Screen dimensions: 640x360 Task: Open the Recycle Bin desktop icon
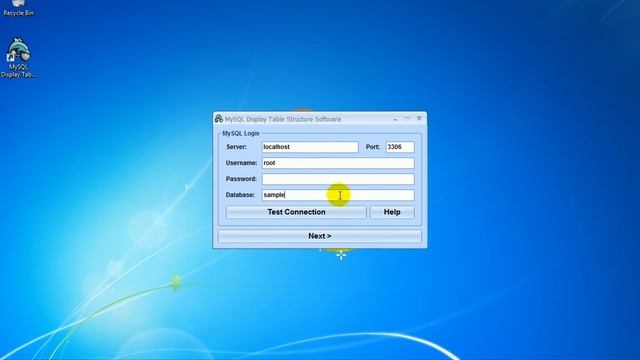tap(18, 8)
